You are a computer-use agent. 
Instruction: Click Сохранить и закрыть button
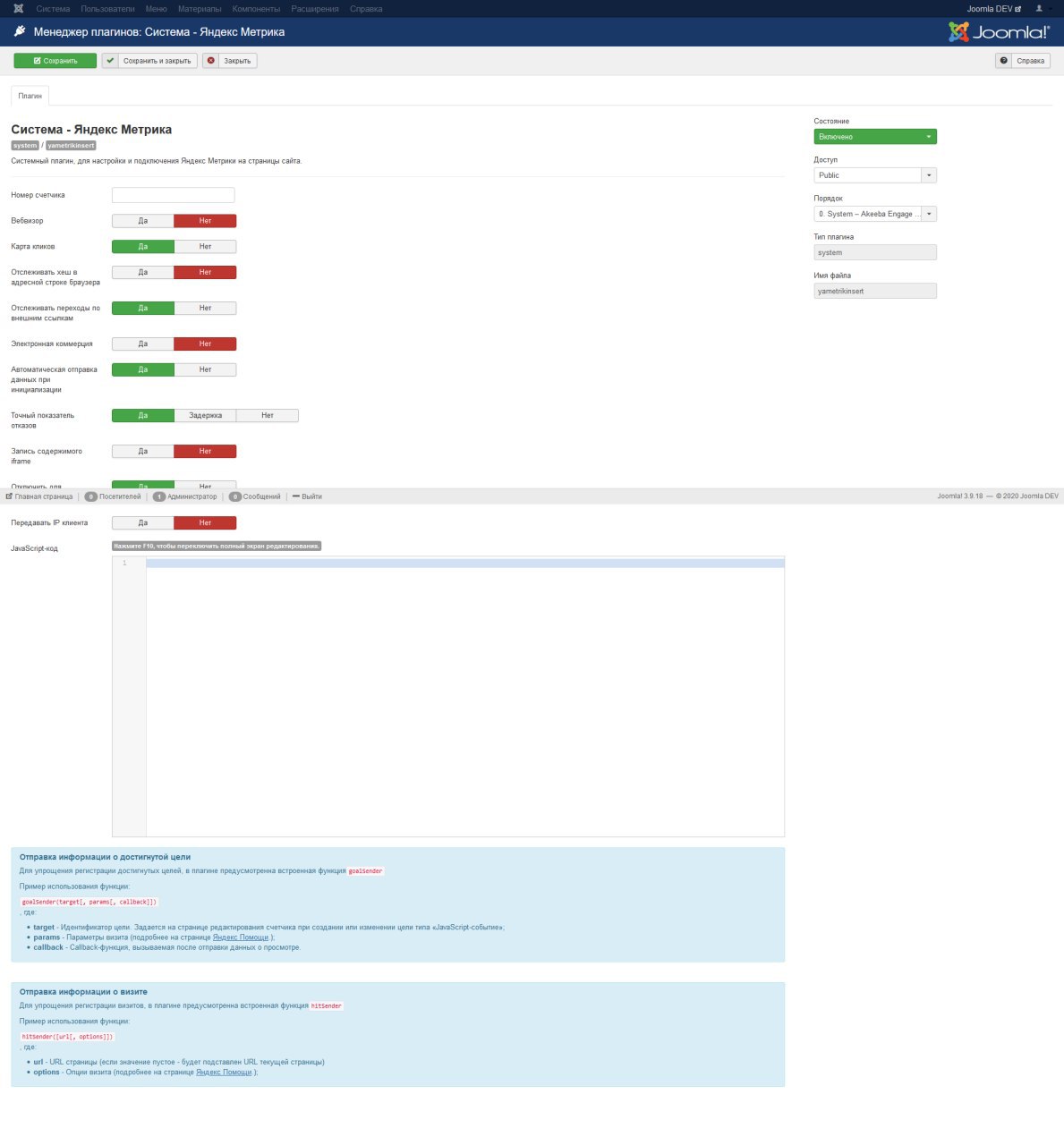click(x=149, y=61)
